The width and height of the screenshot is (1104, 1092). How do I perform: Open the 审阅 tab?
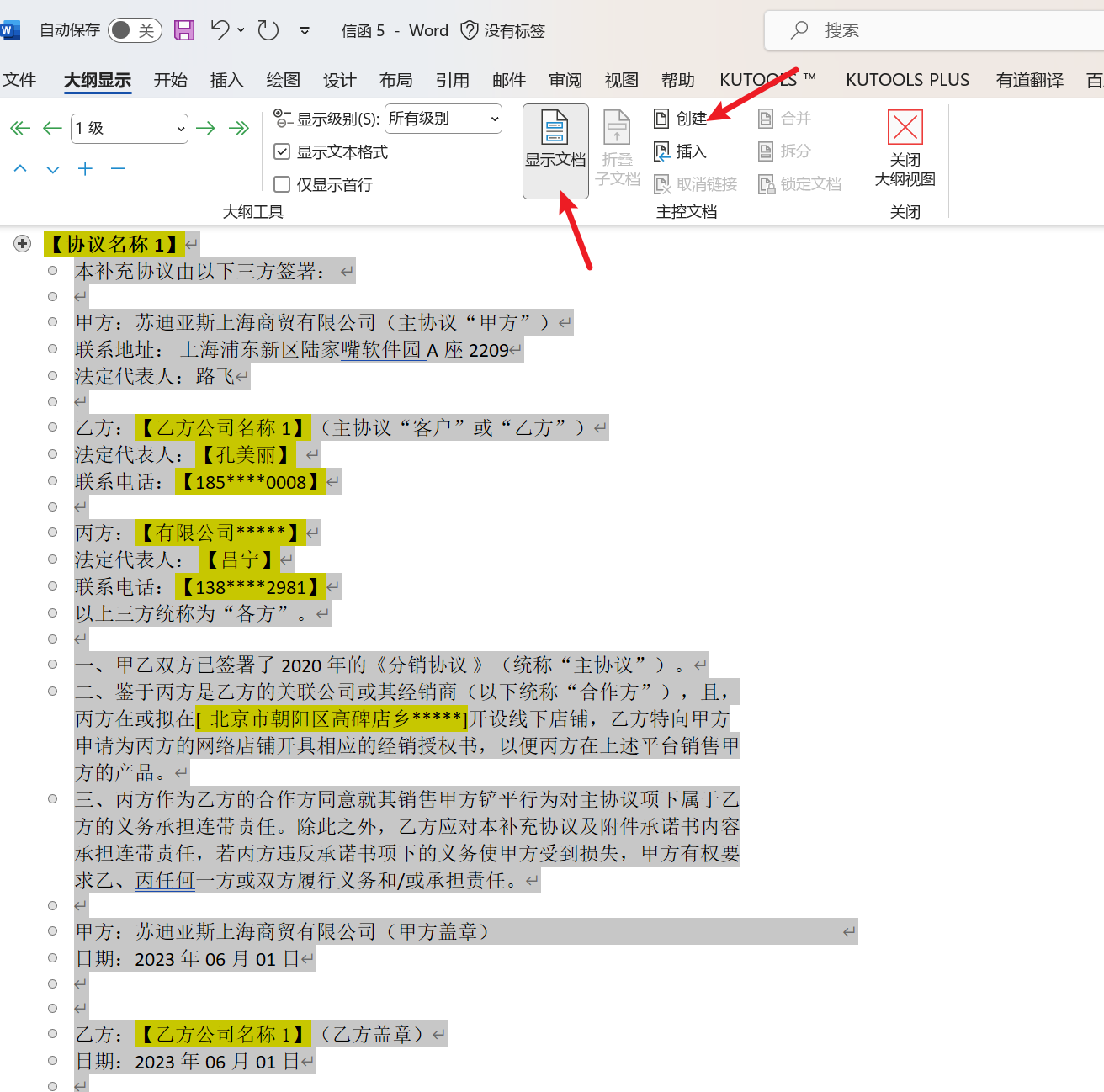pos(565,80)
